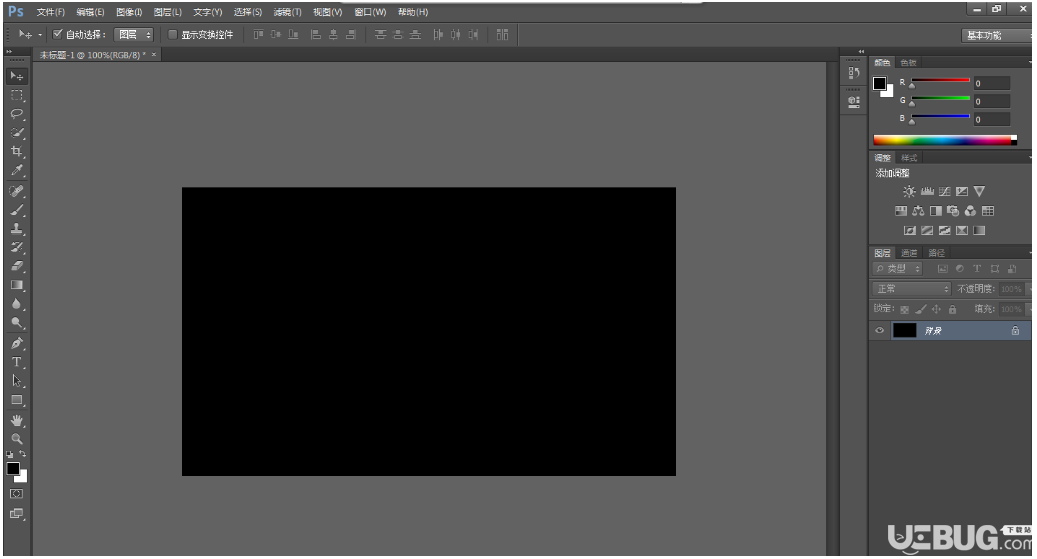The width and height of the screenshot is (1037, 559).
Task: Toggle lock transparent pixels
Action: [904, 309]
